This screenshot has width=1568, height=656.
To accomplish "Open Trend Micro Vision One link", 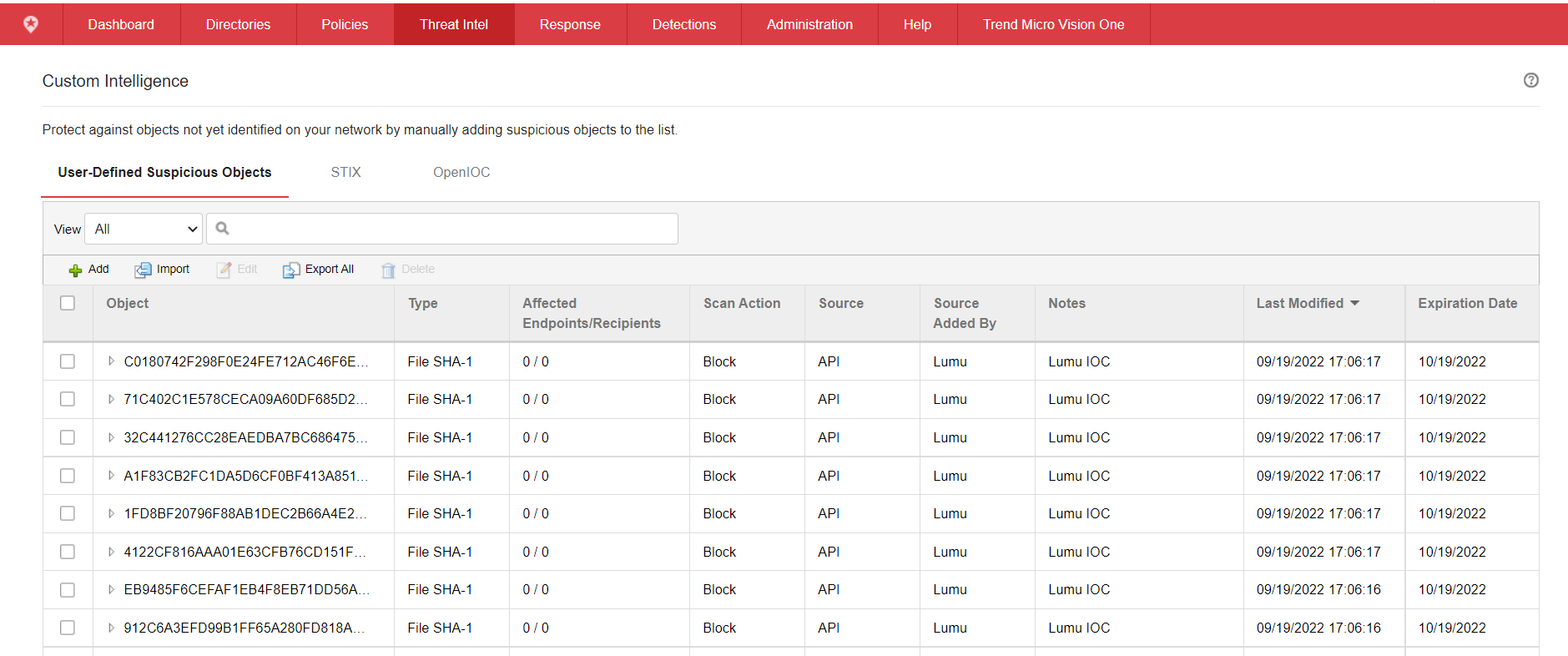I will coord(1053,24).
